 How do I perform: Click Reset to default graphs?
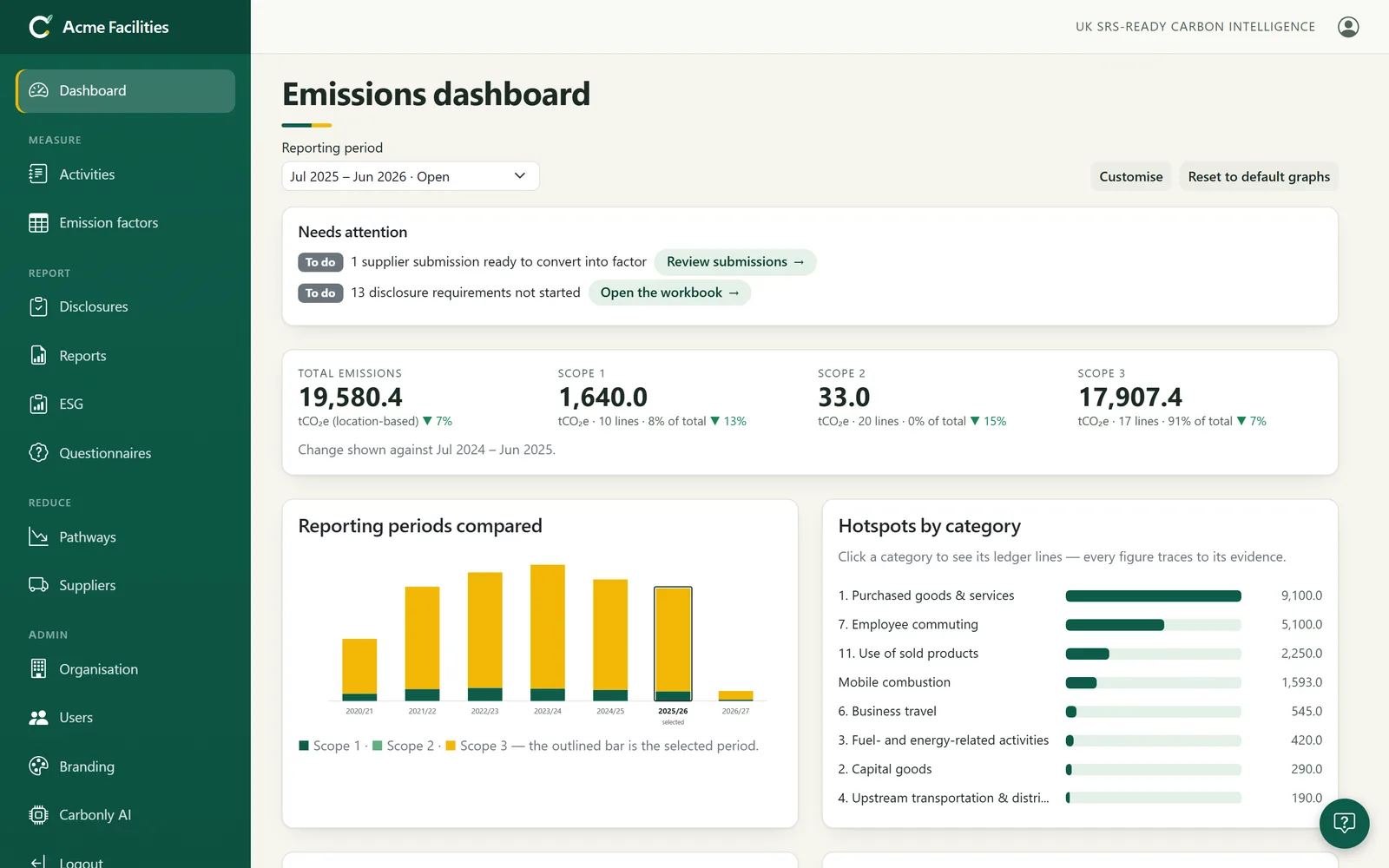coord(1259,176)
